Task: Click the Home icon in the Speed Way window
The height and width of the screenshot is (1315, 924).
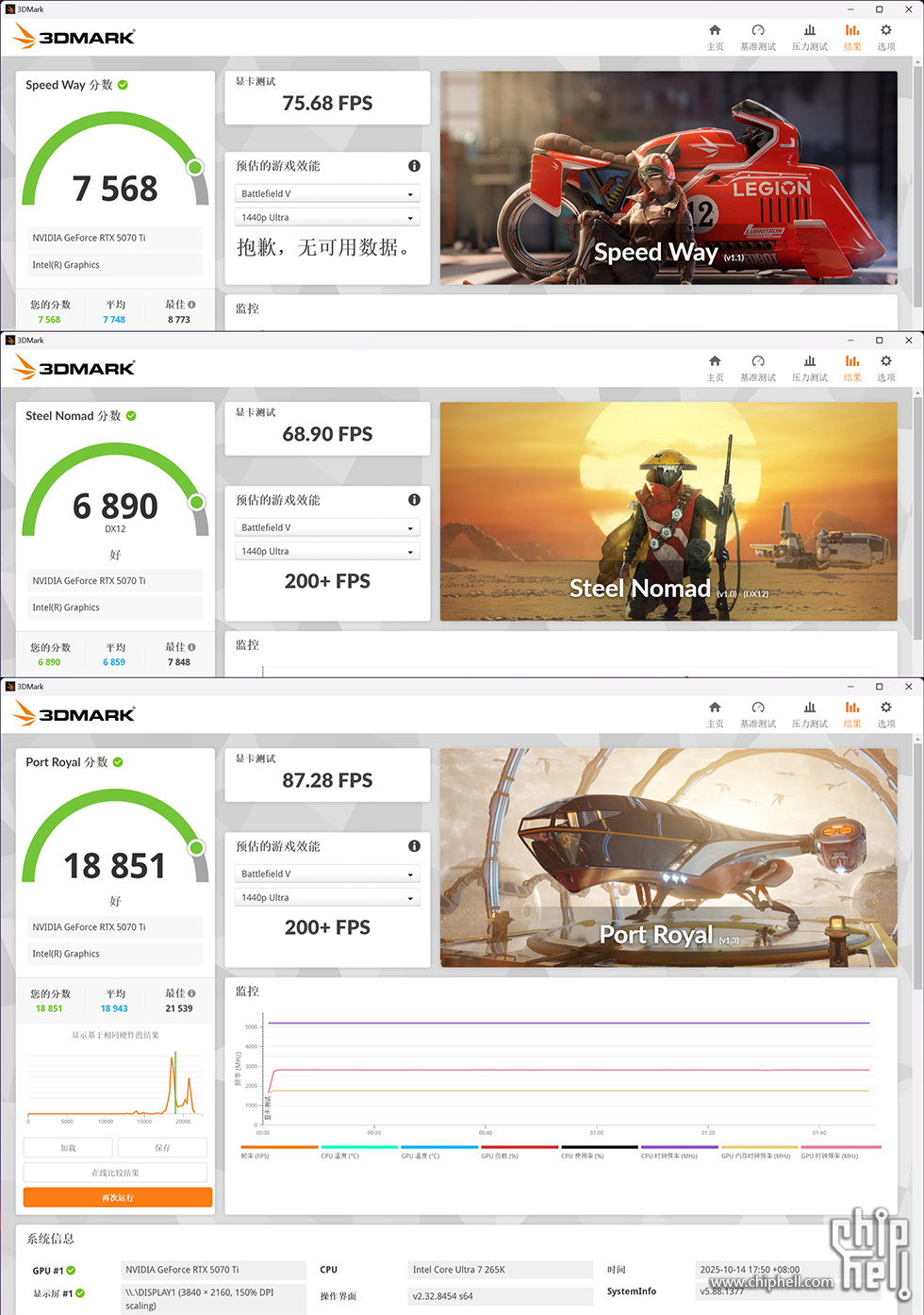Action: tap(715, 31)
